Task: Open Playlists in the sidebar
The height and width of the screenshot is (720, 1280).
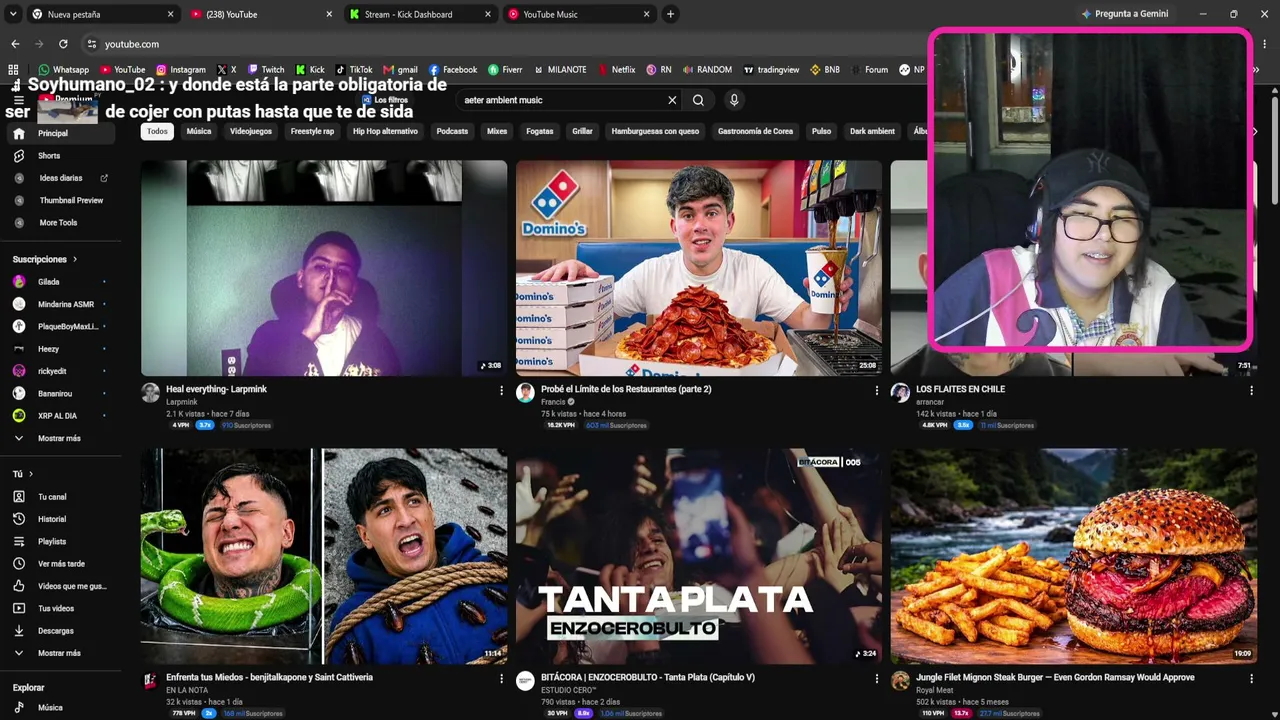Action: pos(52,542)
